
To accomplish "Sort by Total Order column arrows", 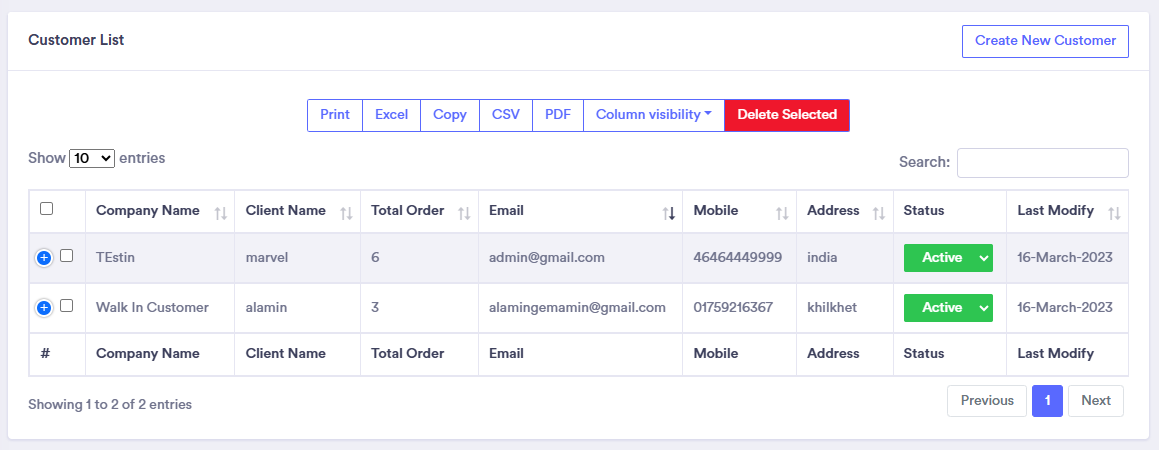I will [x=464, y=212].
